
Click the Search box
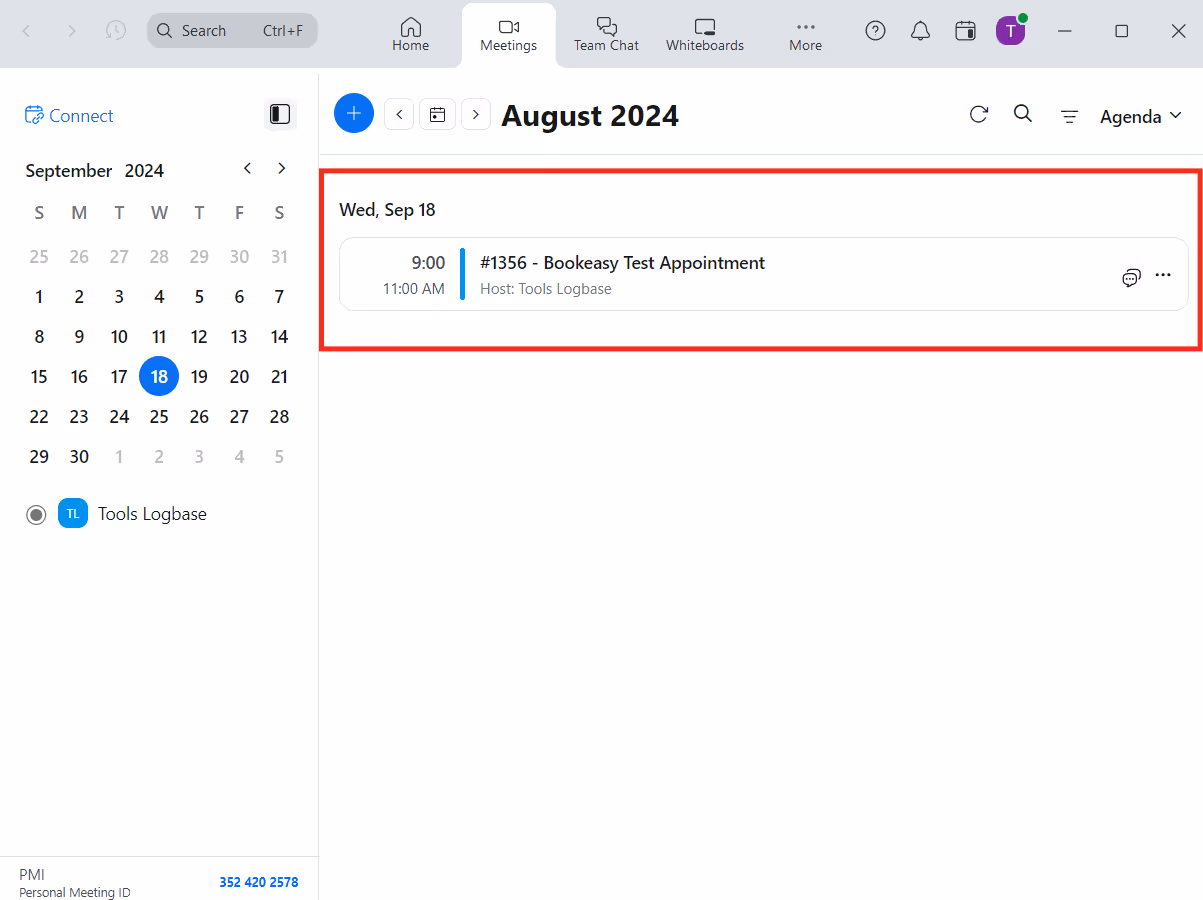232,31
